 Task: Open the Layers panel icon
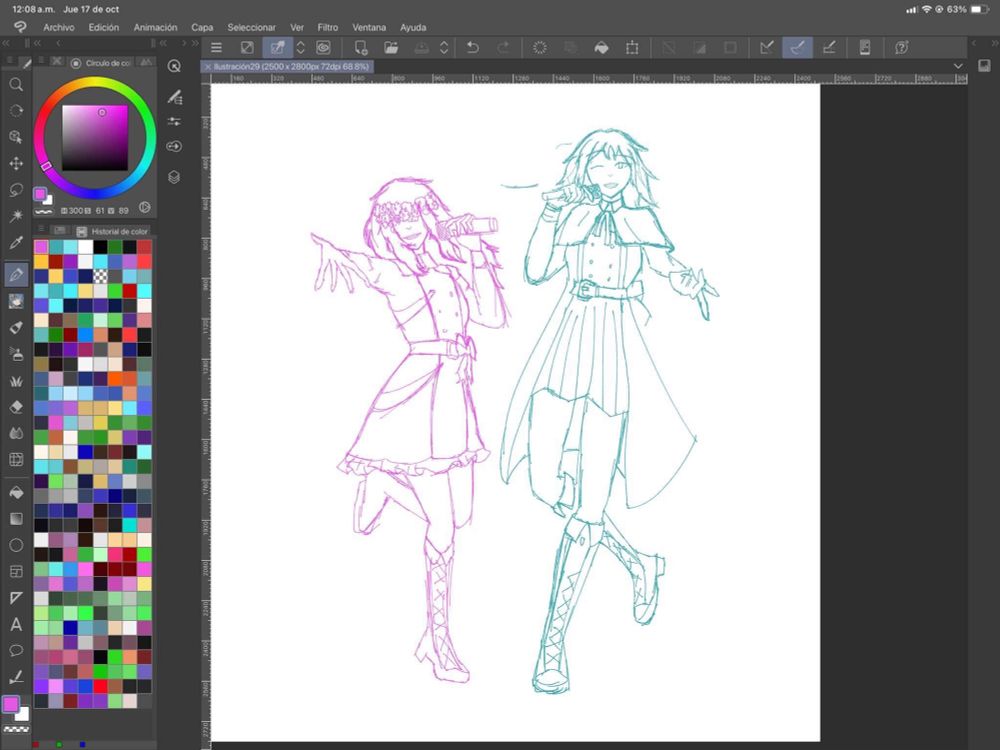(174, 177)
